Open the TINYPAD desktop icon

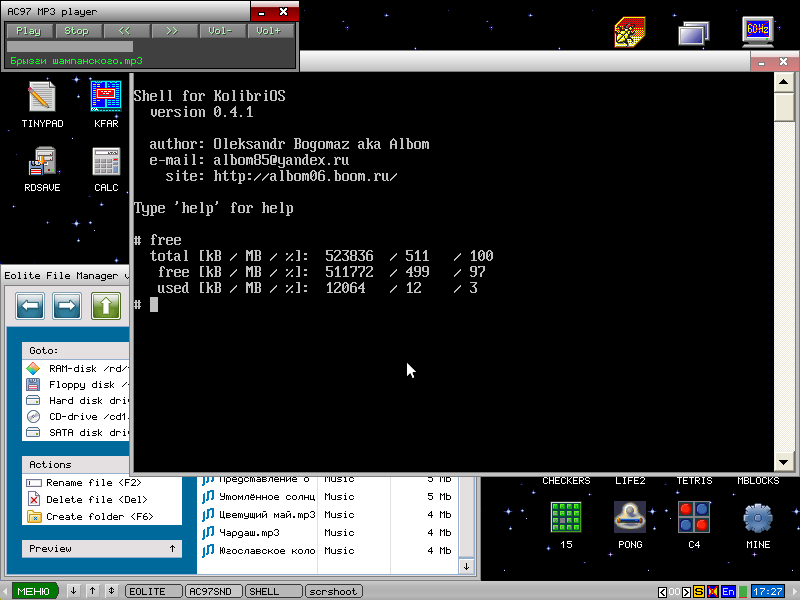pos(42,97)
